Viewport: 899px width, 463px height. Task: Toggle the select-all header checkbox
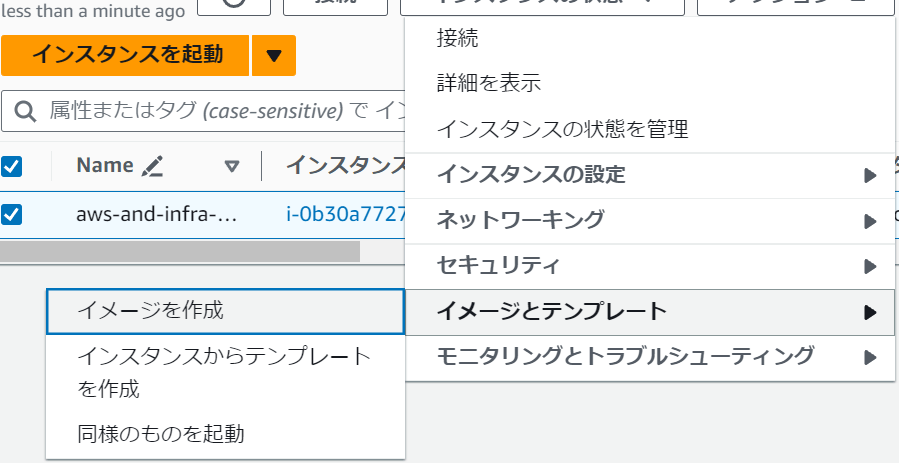[11, 166]
